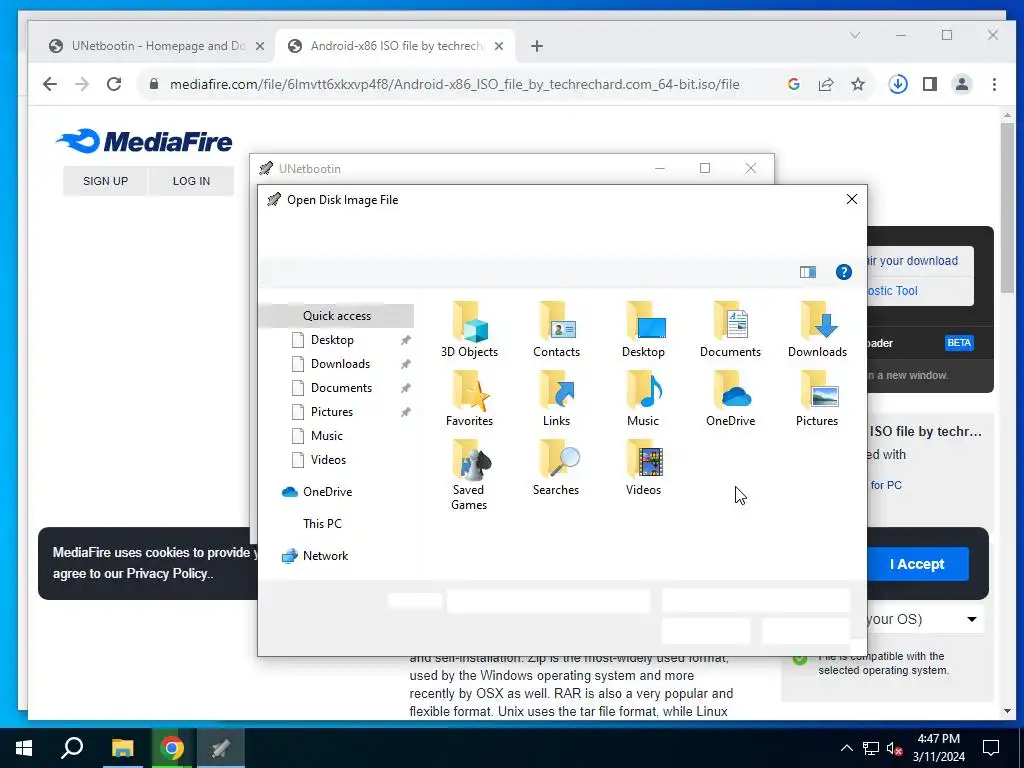The image size is (1024, 768).
Task: Click UNetbootin icon in taskbar
Action: 221,748
